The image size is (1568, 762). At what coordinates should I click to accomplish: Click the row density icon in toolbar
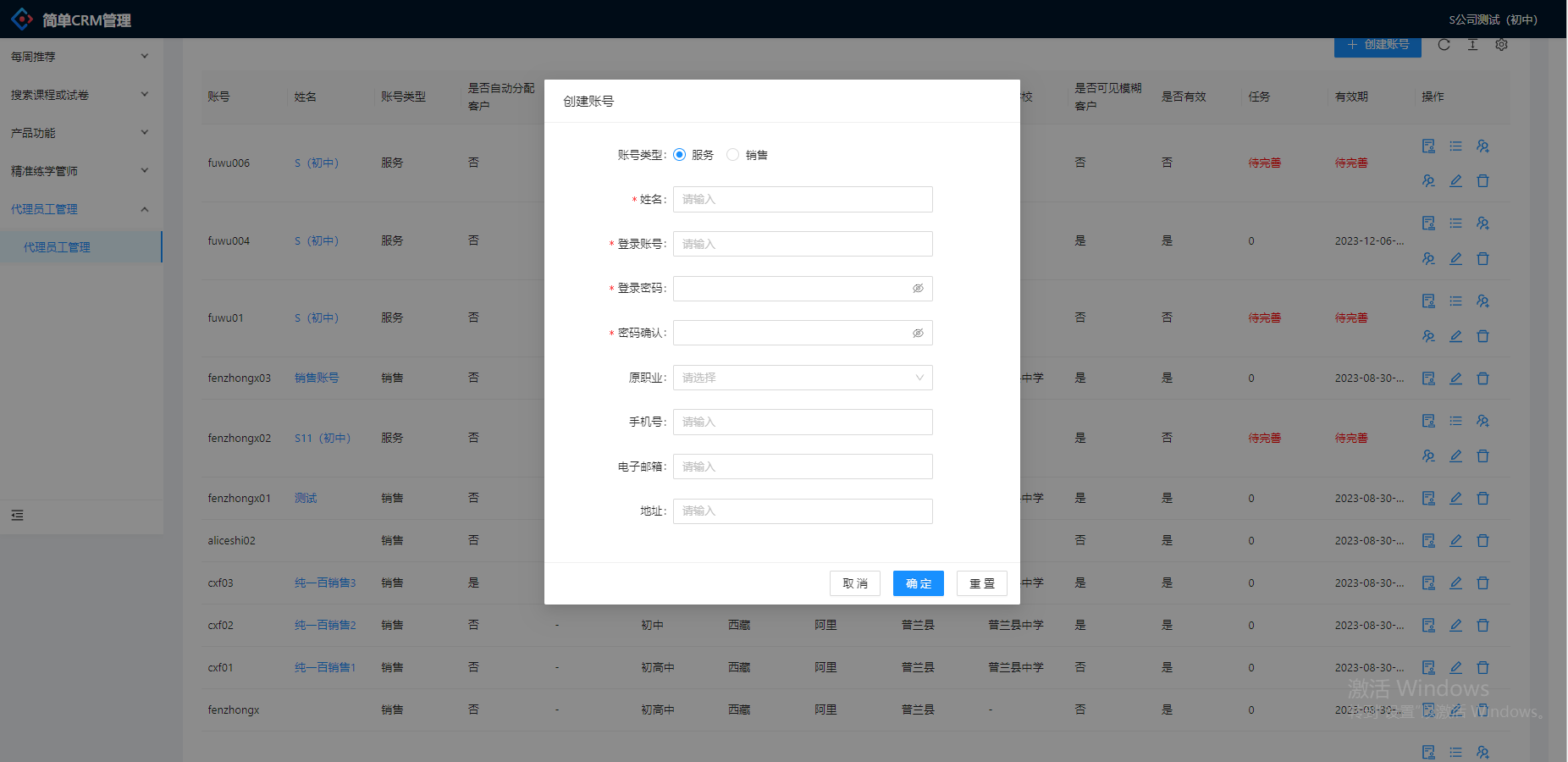[x=1472, y=45]
